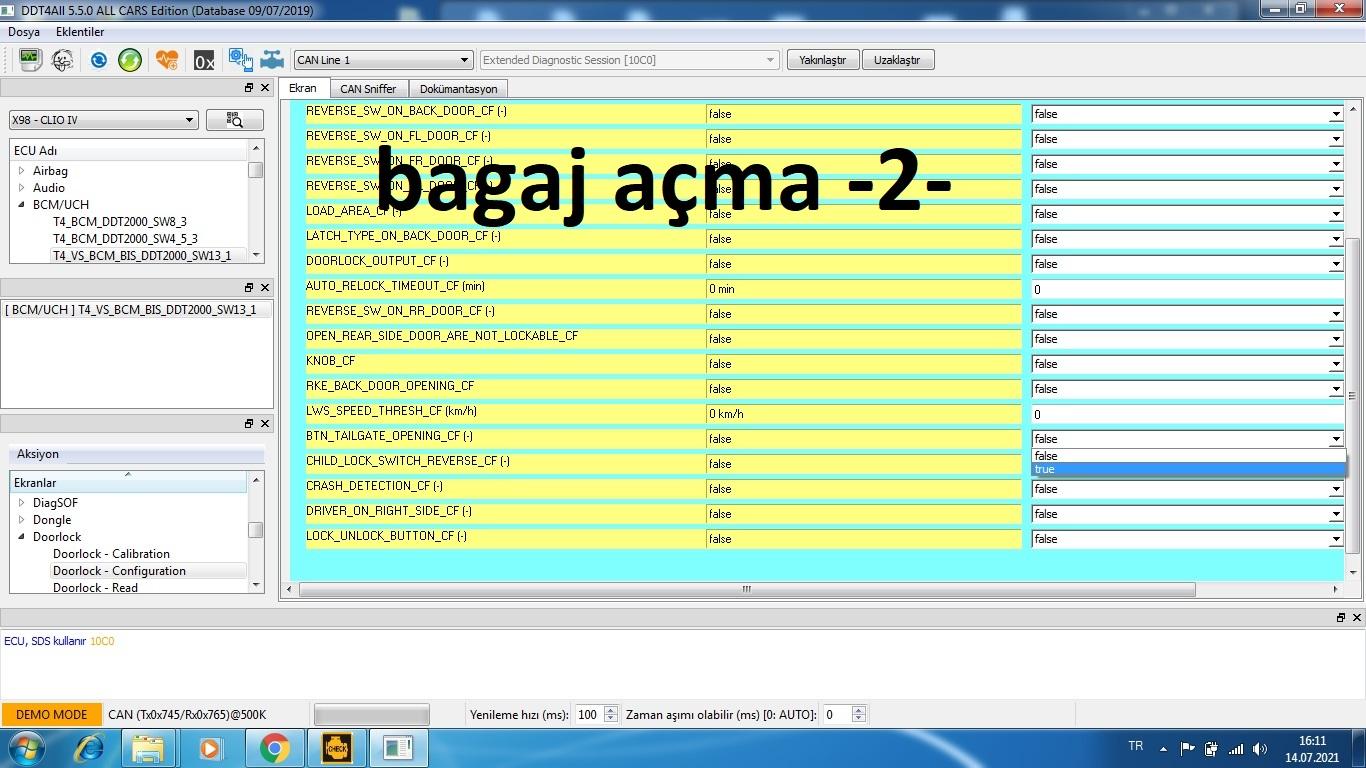Click the orange heartbeat heart icon
The width and height of the screenshot is (1366, 768).
pos(167,60)
